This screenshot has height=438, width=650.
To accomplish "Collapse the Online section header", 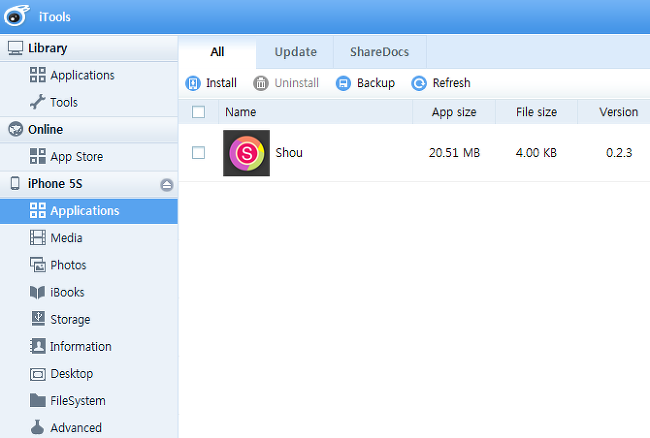I will (89, 129).
